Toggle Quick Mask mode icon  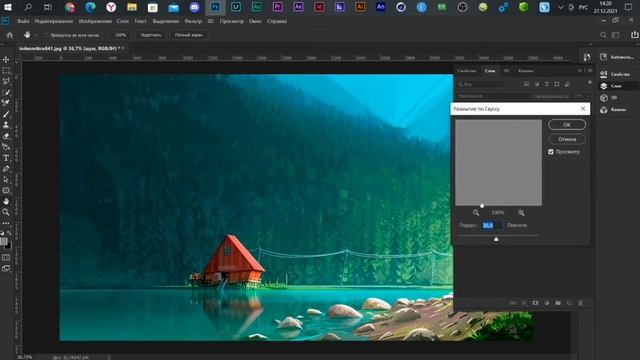pyautogui.click(x=6, y=258)
